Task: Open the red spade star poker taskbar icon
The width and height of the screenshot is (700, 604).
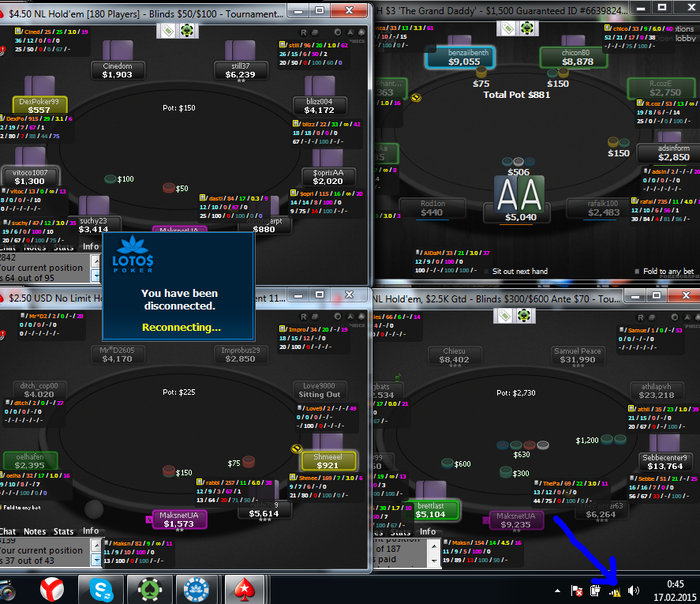Action: 245,590
